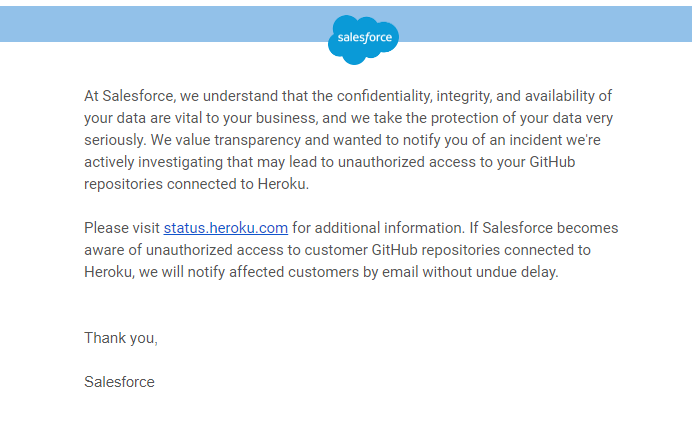Click the words "without undue delay."
This screenshot has height=425, width=692.
click(x=490, y=272)
